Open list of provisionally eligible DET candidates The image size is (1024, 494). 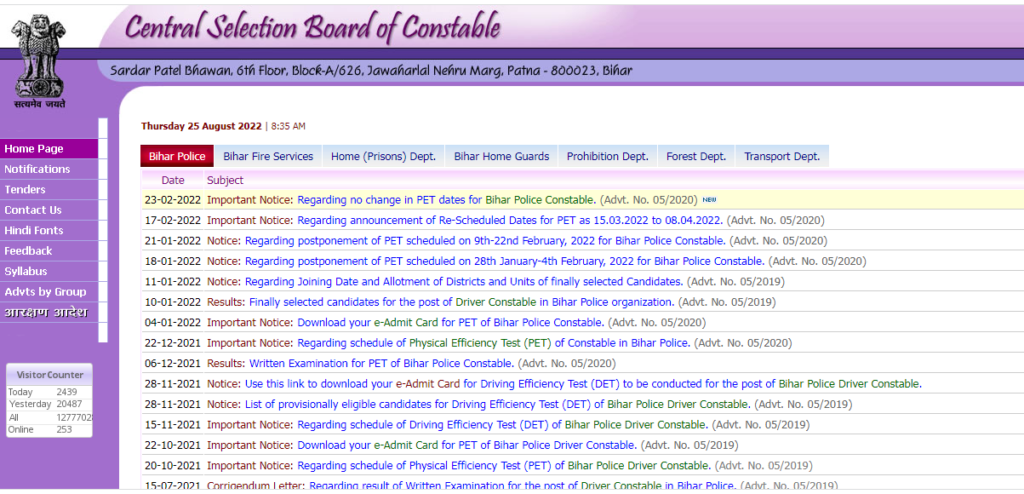[498, 404]
